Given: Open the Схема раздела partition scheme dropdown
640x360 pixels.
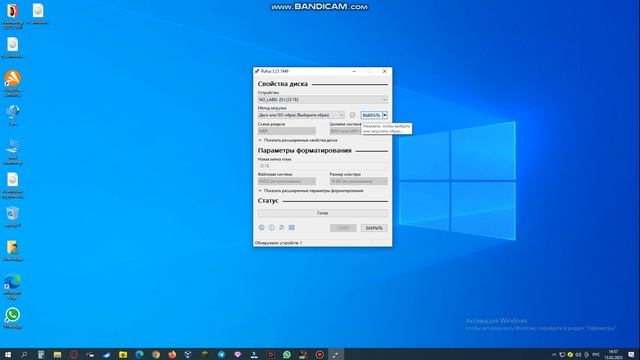Looking at the screenshot, I should point(287,131).
